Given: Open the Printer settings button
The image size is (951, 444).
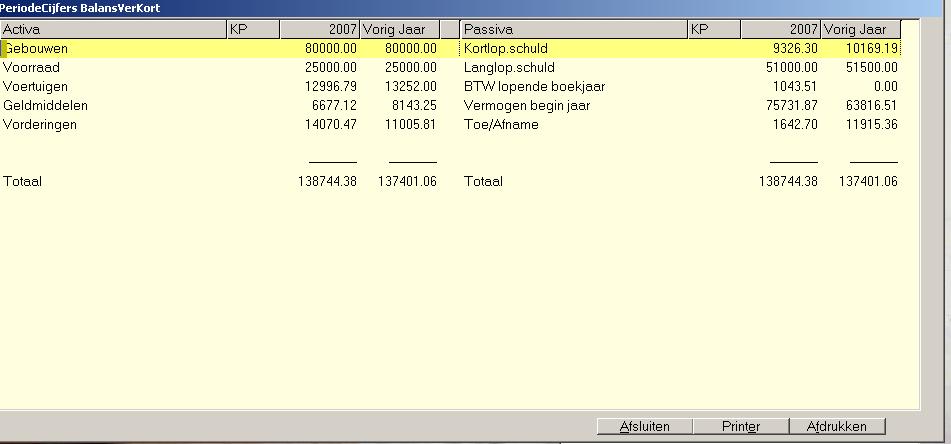Looking at the screenshot, I should click(741, 426).
